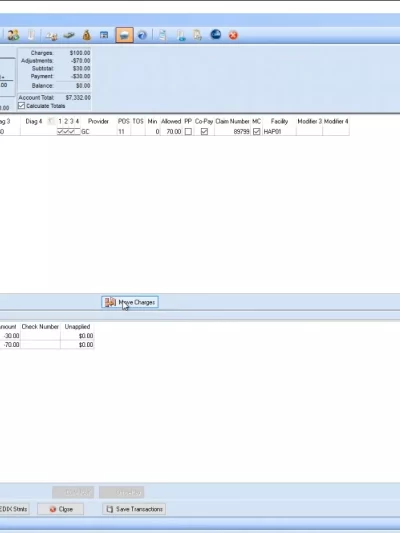Click the two-people patient toolbar icon
The image size is (400, 533).
tap(13, 35)
